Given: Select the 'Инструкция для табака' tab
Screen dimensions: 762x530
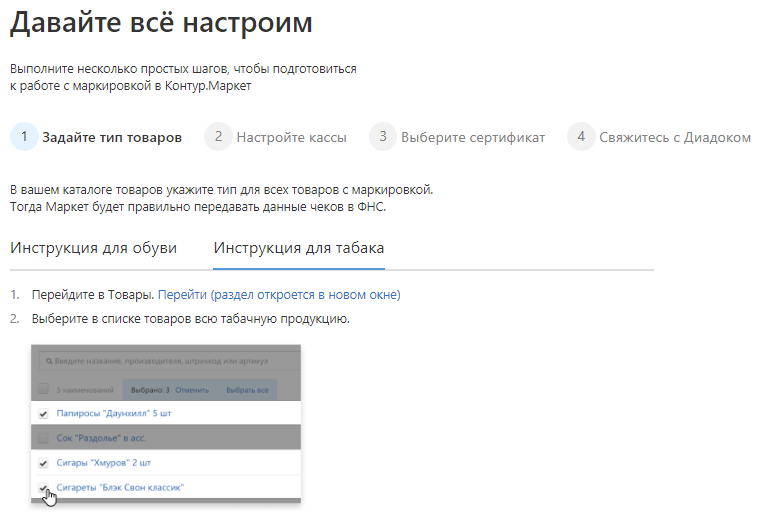Looking at the screenshot, I should tap(299, 248).
